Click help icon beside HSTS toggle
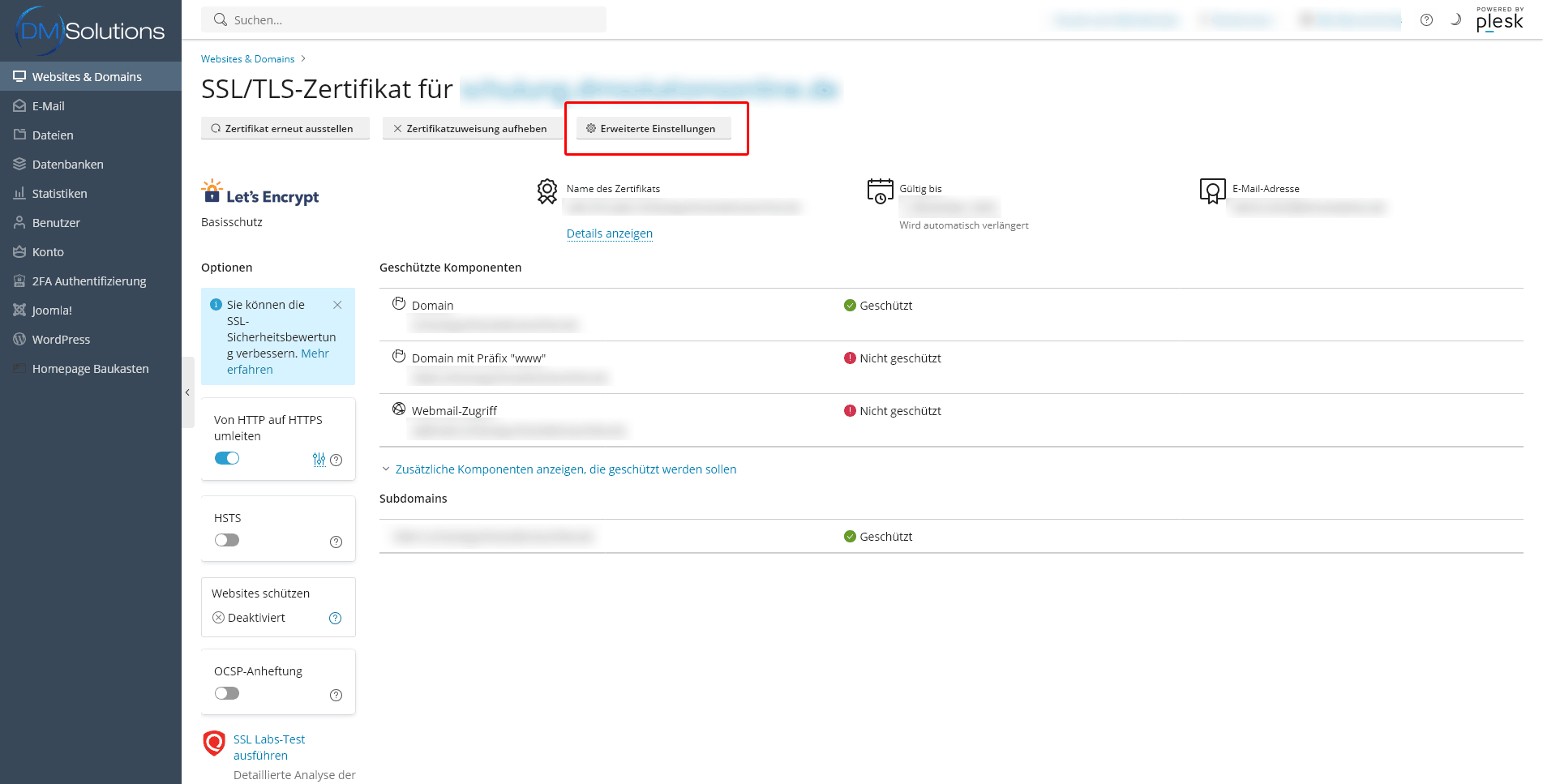This screenshot has width=1543, height=784. click(x=336, y=542)
